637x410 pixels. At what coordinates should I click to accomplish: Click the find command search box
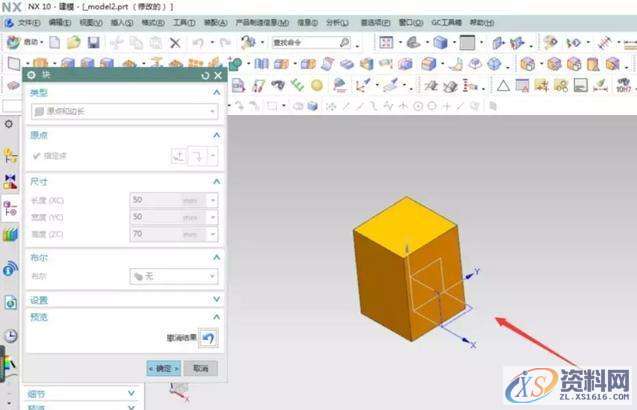coord(310,42)
